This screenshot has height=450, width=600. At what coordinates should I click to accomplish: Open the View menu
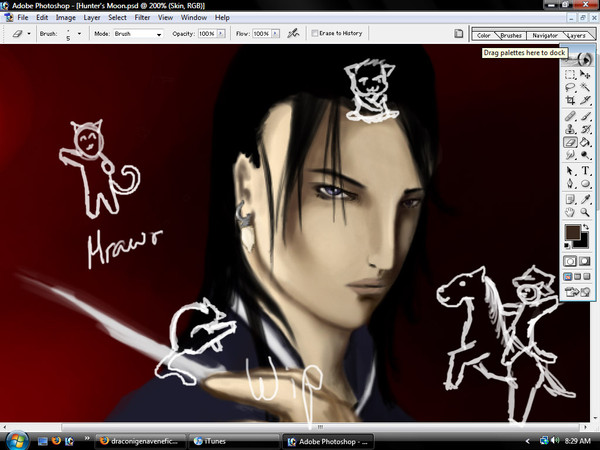[165, 18]
